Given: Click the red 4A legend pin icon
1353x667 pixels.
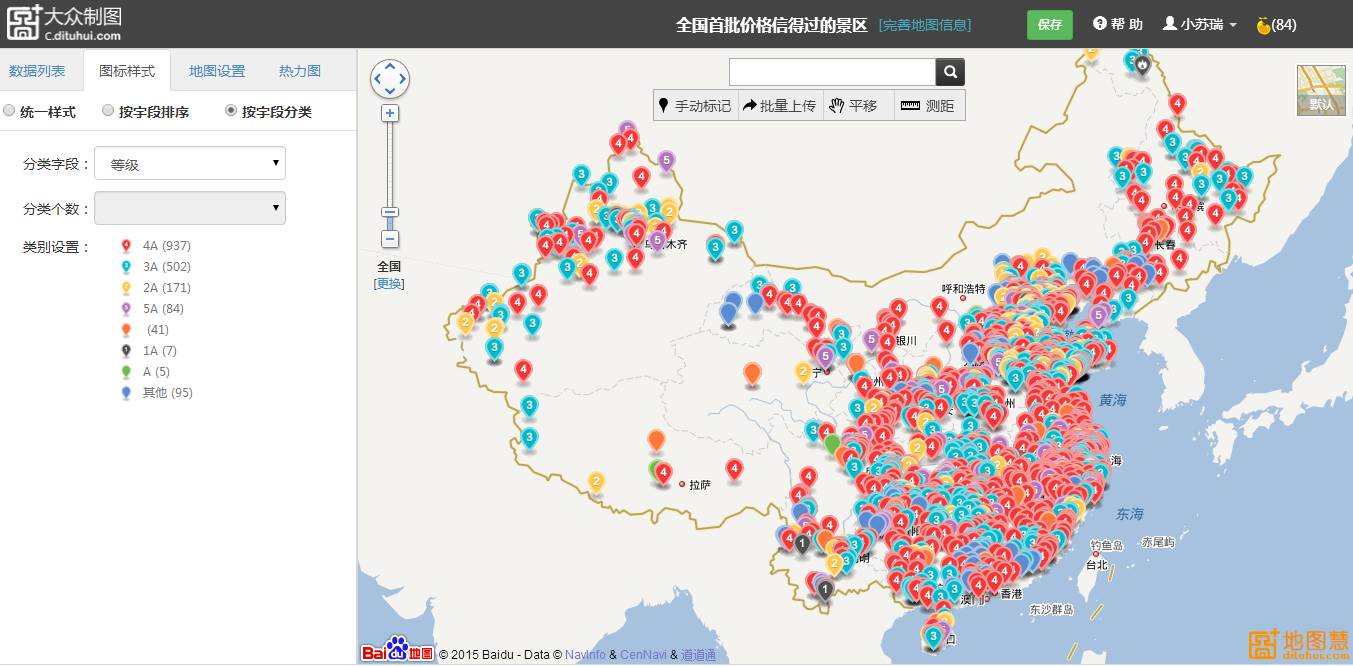Looking at the screenshot, I should [x=125, y=246].
